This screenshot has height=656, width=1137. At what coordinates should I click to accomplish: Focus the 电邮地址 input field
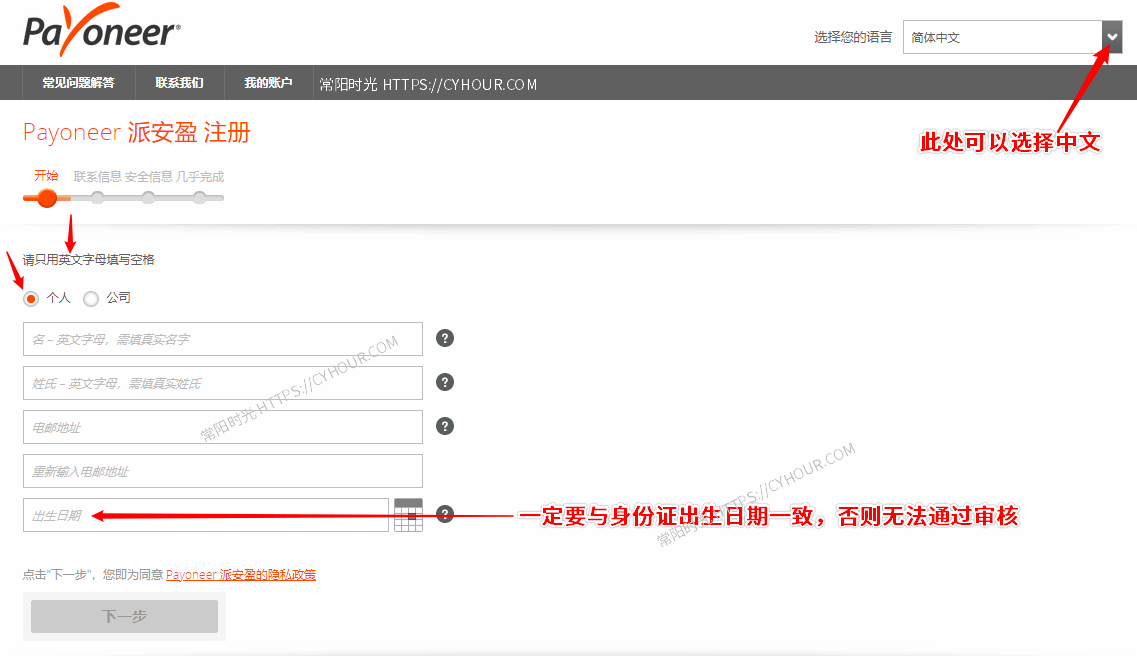coord(223,427)
